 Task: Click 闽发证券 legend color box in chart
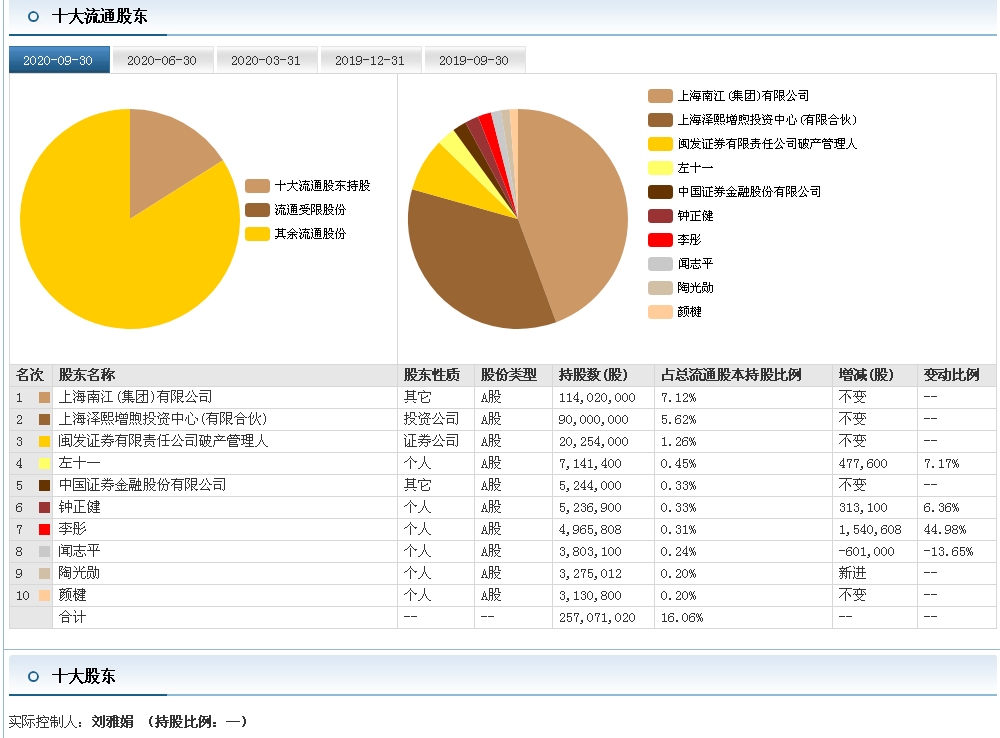(660, 144)
